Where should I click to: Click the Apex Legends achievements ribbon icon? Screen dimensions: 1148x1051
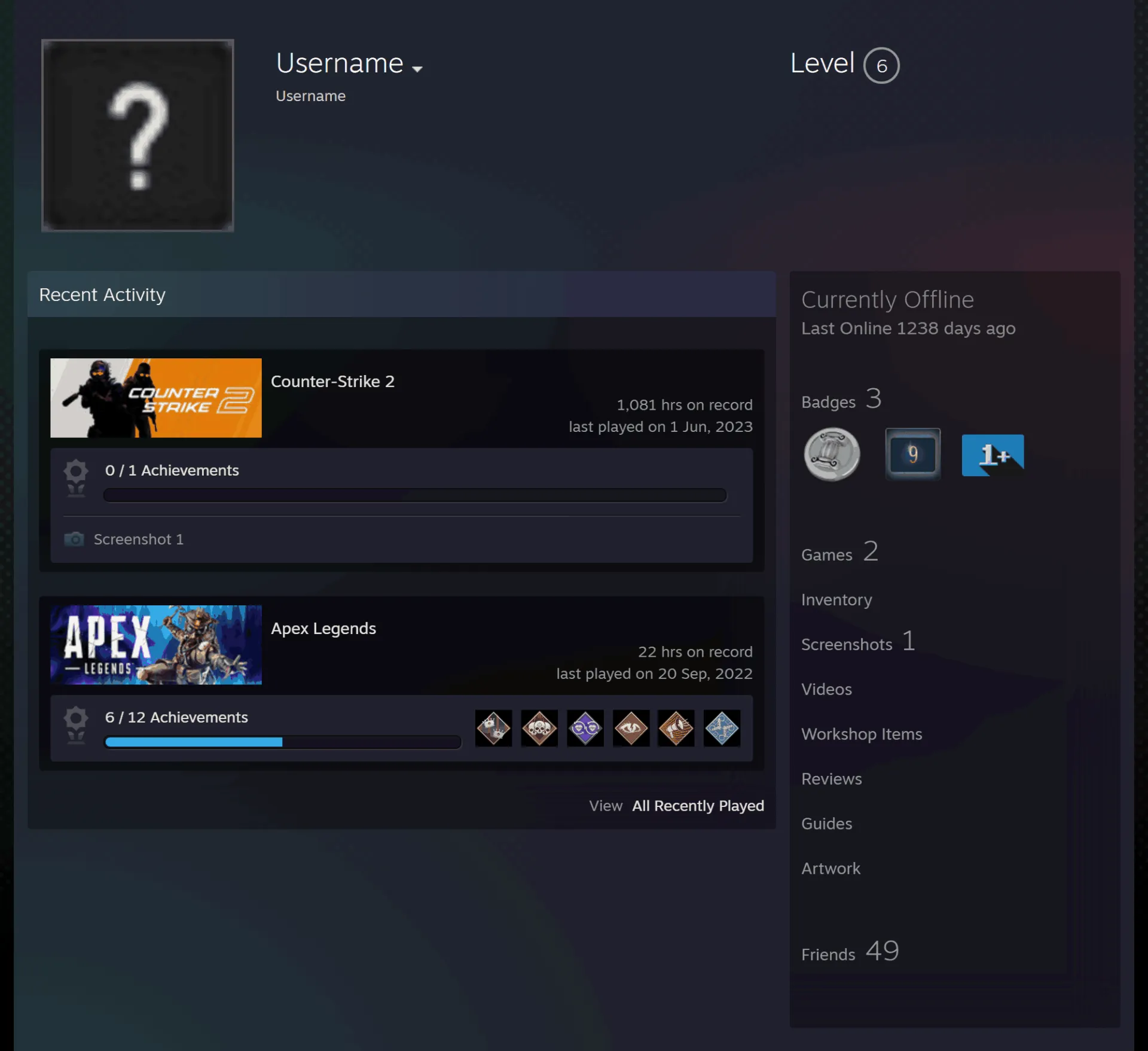[76, 725]
